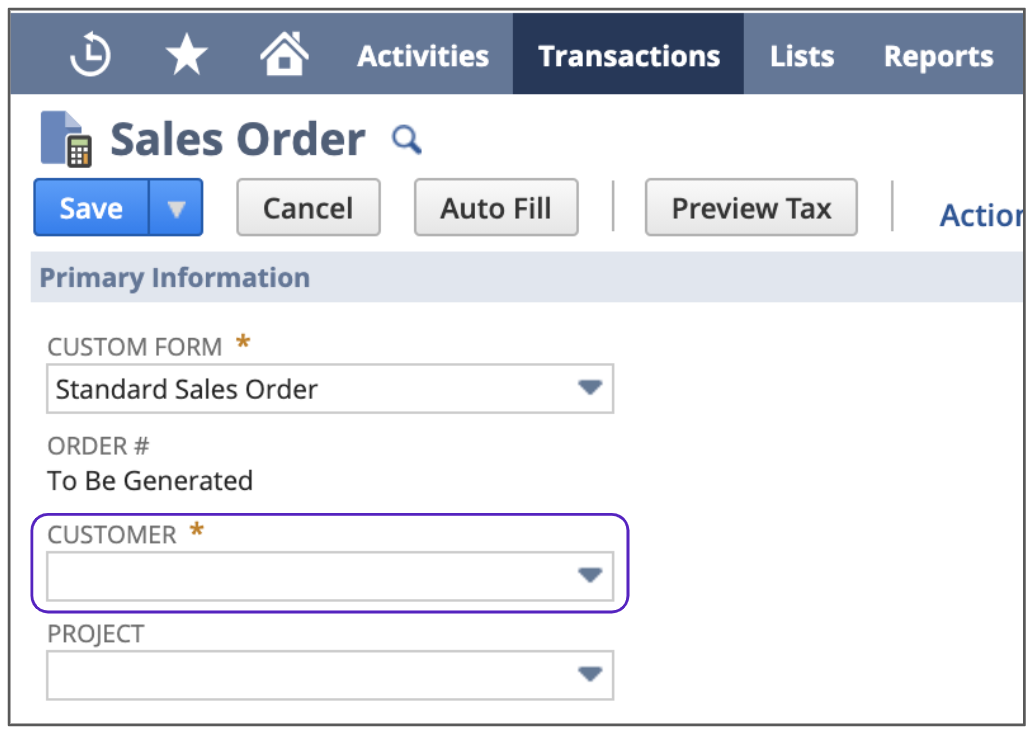This screenshot has width=1036, height=734.
Task: Open the Transactions menu
Action: click(x=629, y=56)
